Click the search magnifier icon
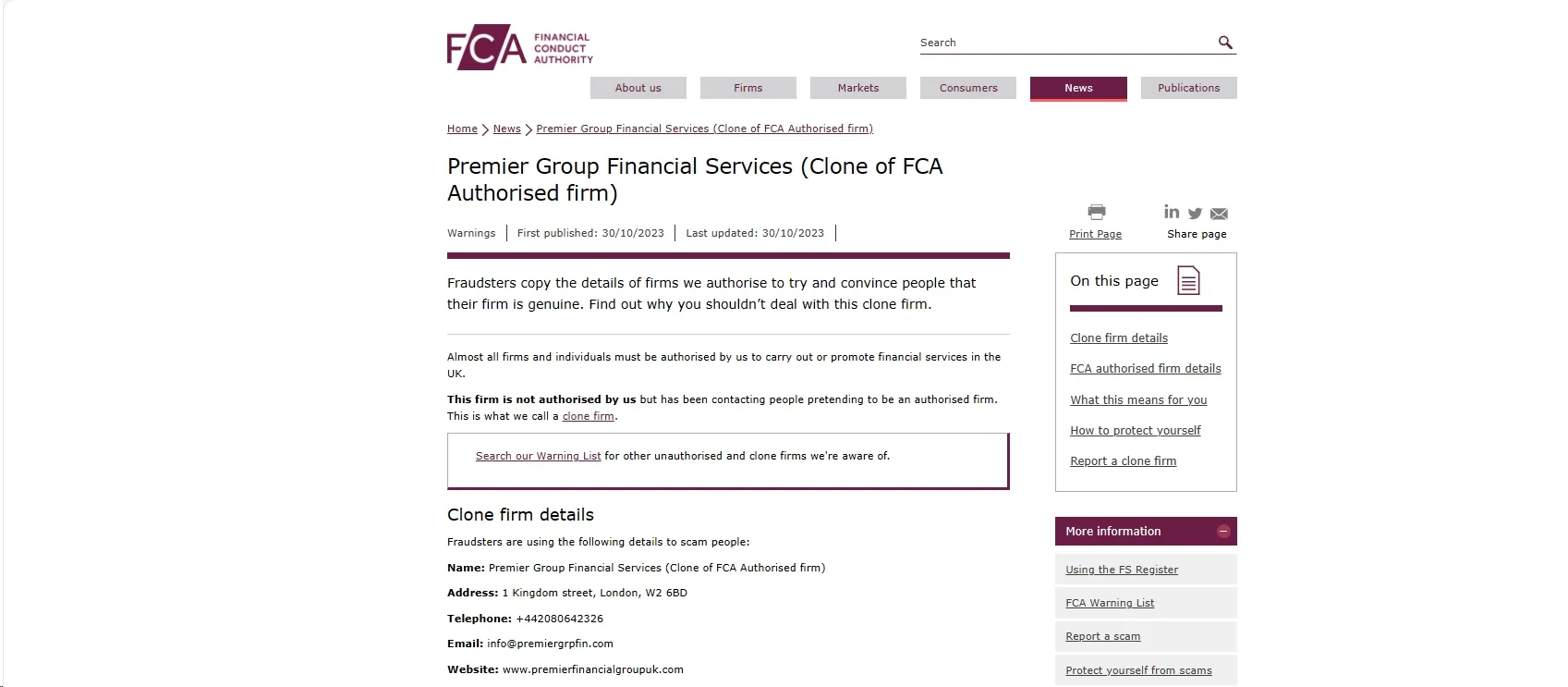Image resolution: width=1568 pixels, height=687 pixels. click(1225, 43)
